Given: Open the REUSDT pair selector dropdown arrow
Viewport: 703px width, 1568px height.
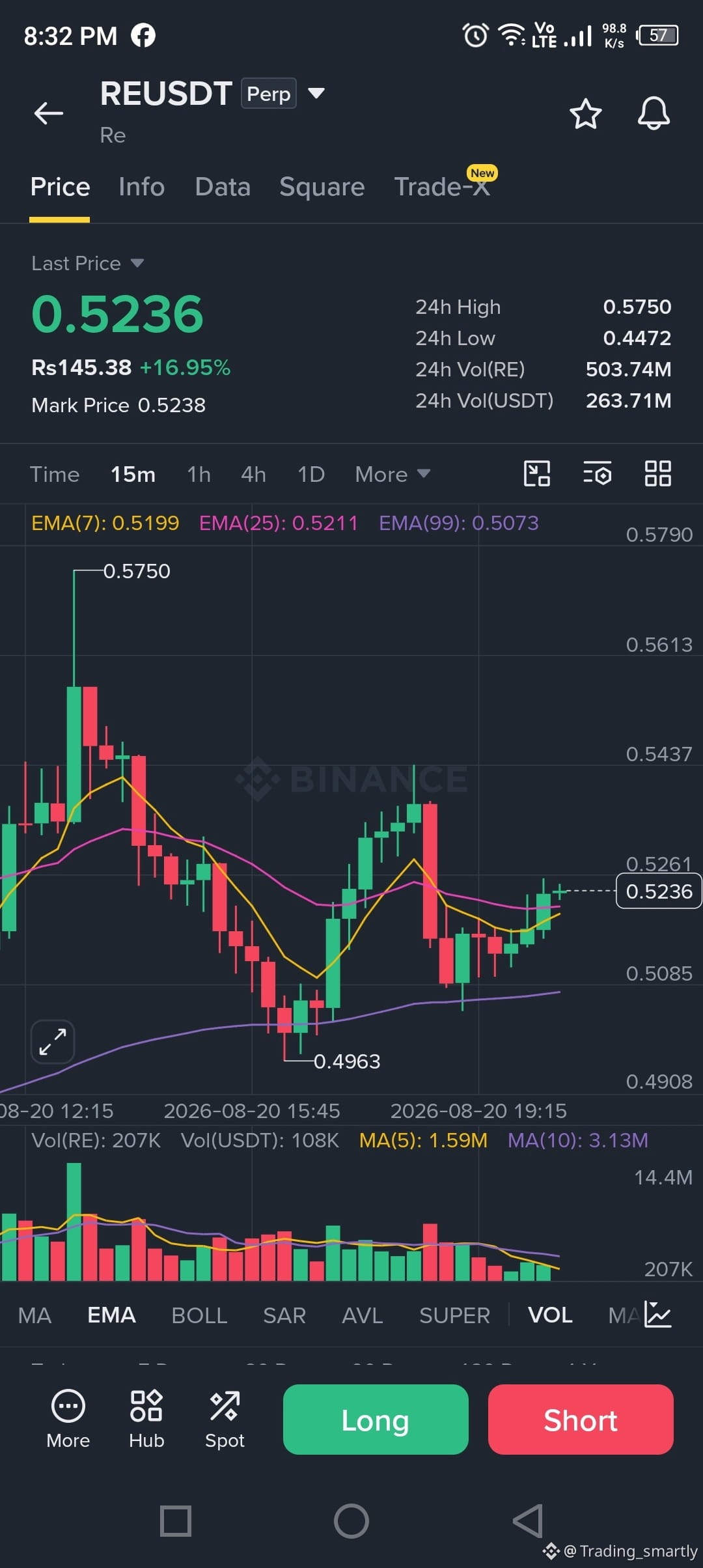Looking at the screenshot, I should click(x=316, y=93).
